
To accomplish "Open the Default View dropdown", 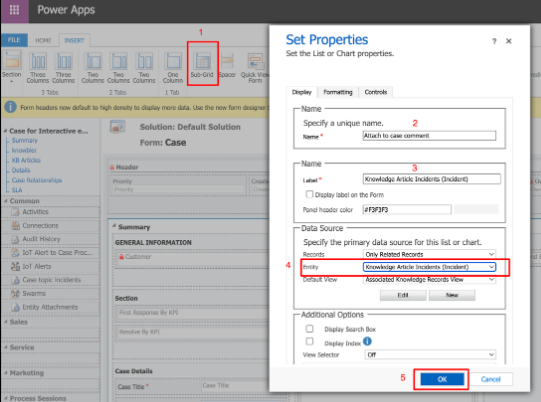I will click(429, 280).
